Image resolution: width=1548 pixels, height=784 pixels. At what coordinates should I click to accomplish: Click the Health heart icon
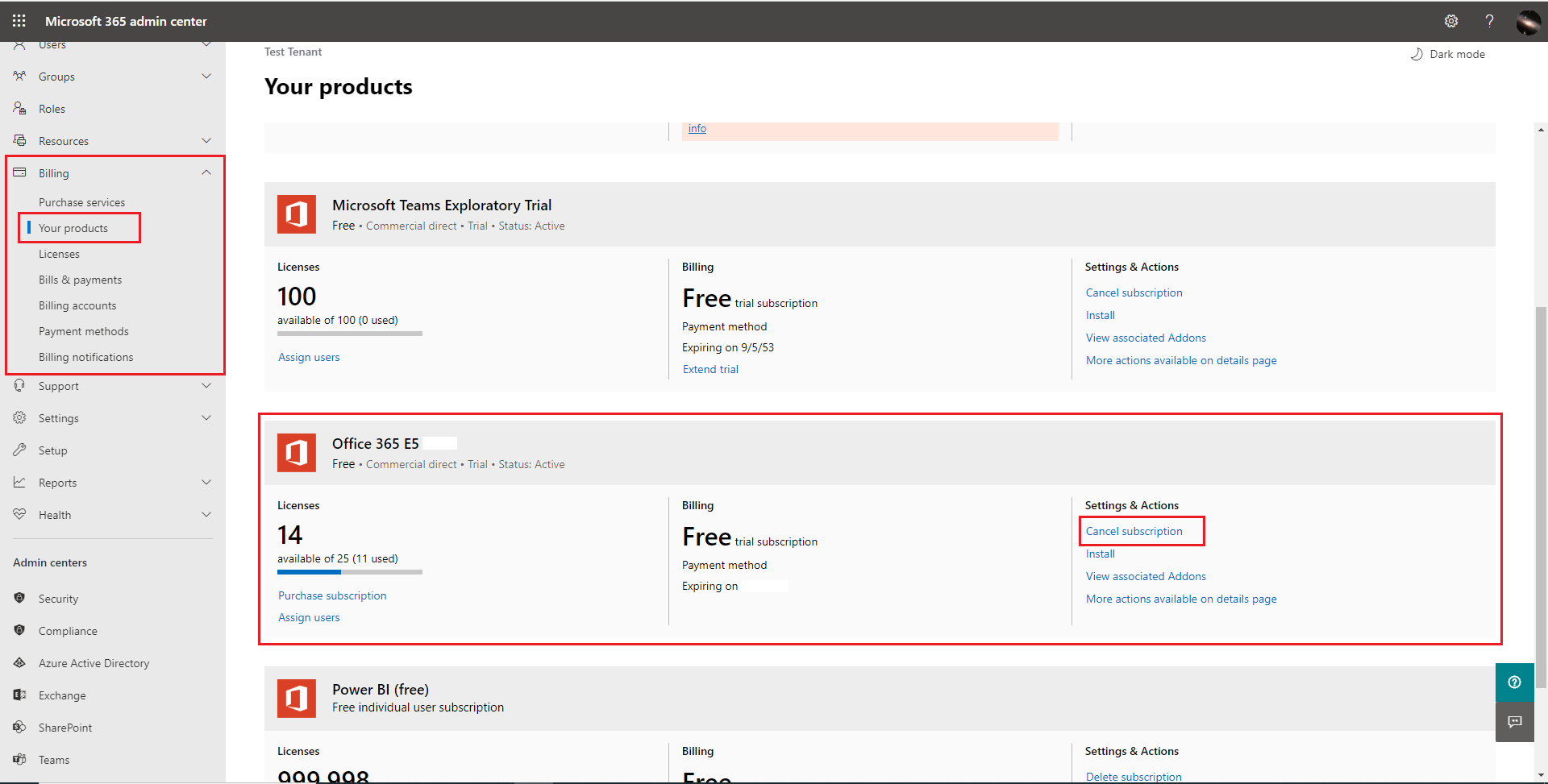coord(19,514)
